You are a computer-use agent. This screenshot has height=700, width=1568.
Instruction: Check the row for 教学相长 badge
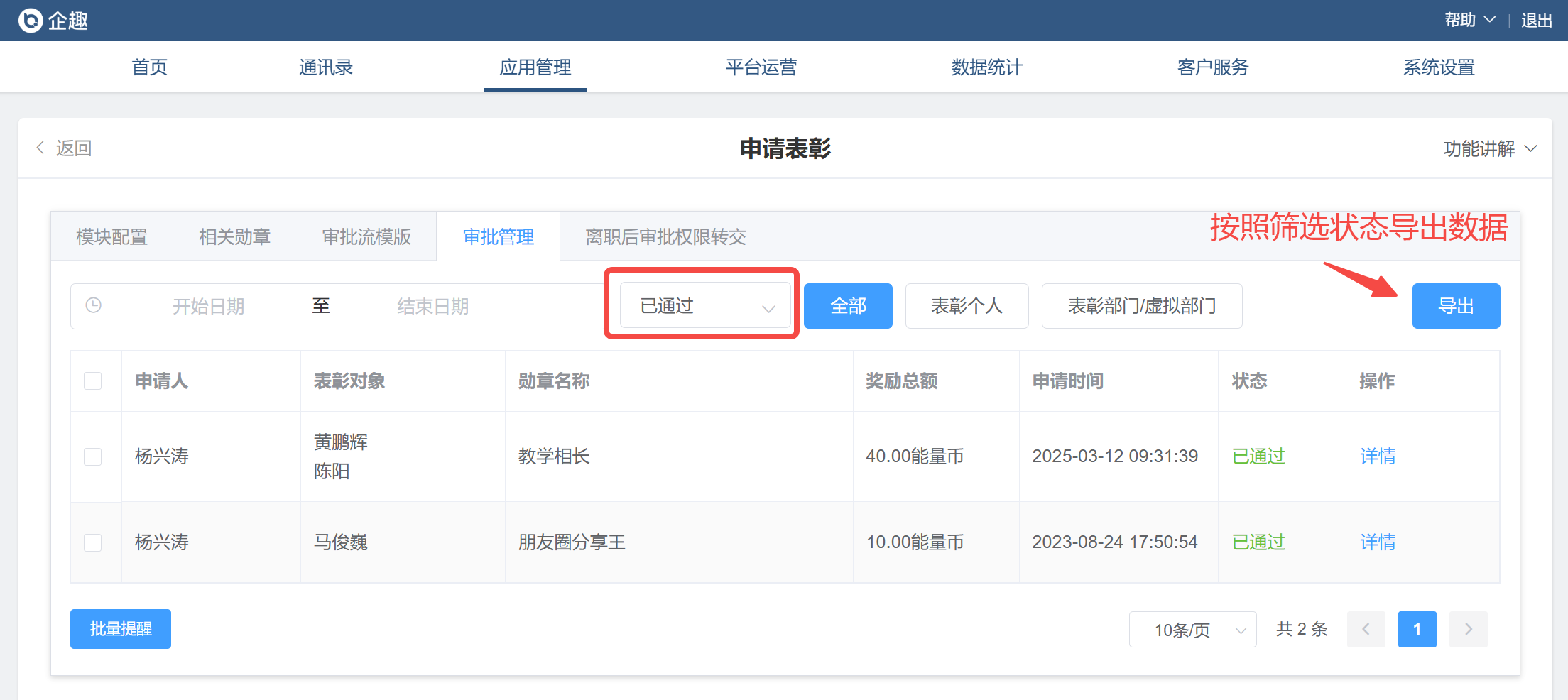point(93,456)
